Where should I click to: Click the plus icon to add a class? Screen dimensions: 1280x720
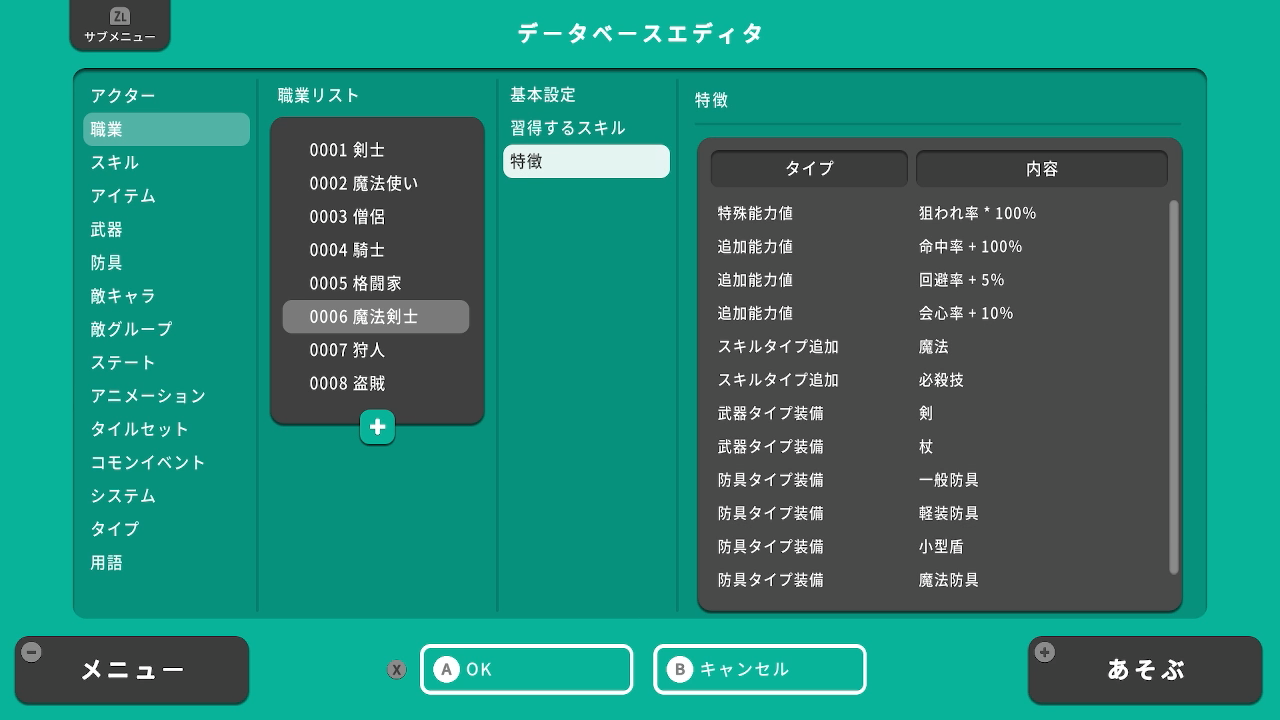pyautogui.click(x=377, y=427)
